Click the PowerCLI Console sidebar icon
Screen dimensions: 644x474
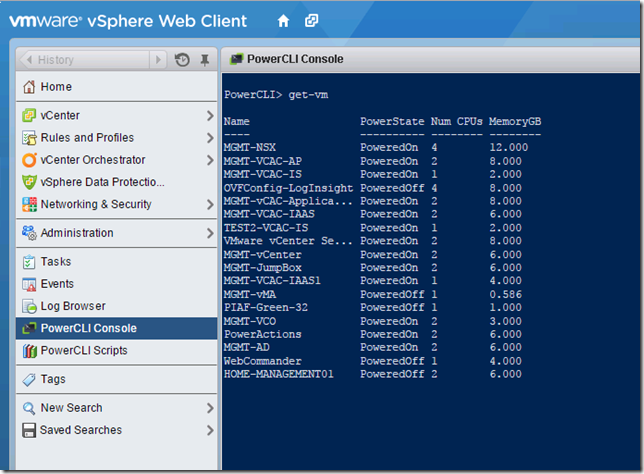point(29,328)
